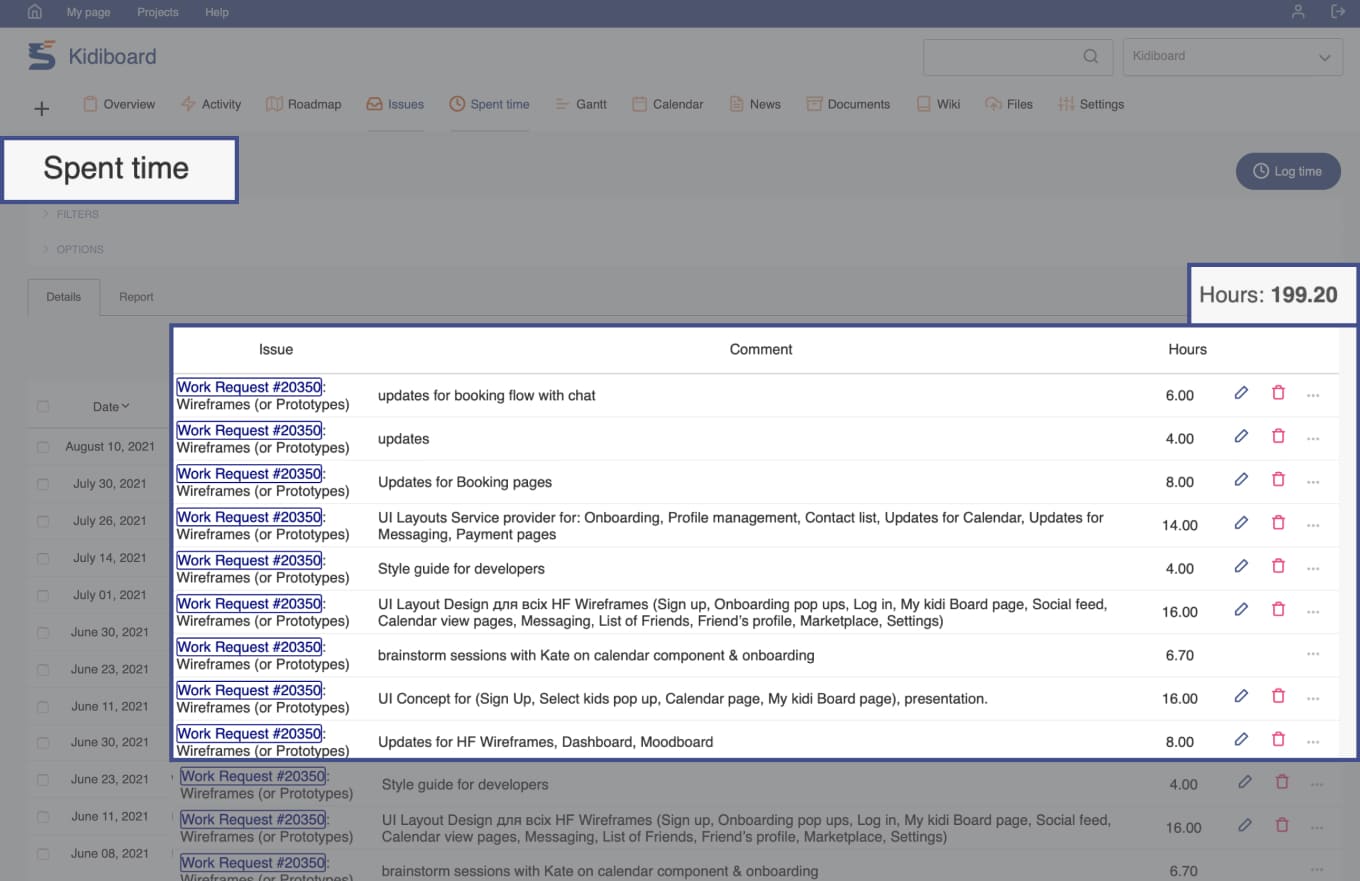Screen dimensions: 1360x881
Task: Toggle the select-all checkbox in table header
Action: coord(43,407)
